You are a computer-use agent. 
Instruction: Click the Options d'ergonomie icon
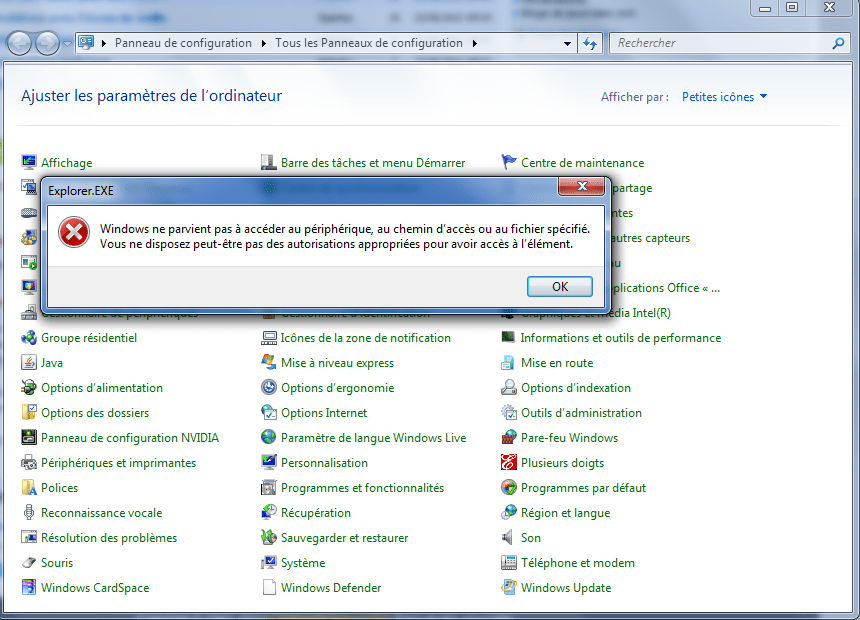click(x=268, y=387)
